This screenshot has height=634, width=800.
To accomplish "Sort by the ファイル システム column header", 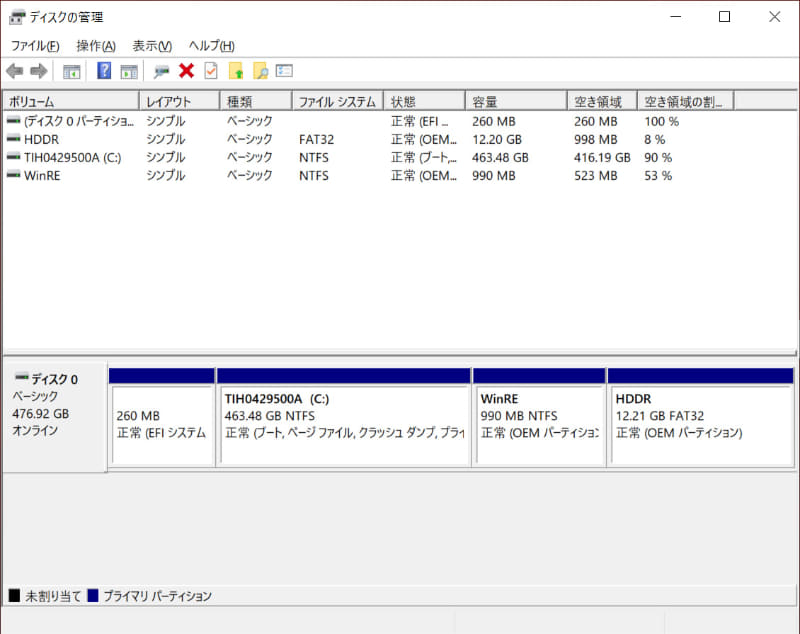I will (338, 102).
